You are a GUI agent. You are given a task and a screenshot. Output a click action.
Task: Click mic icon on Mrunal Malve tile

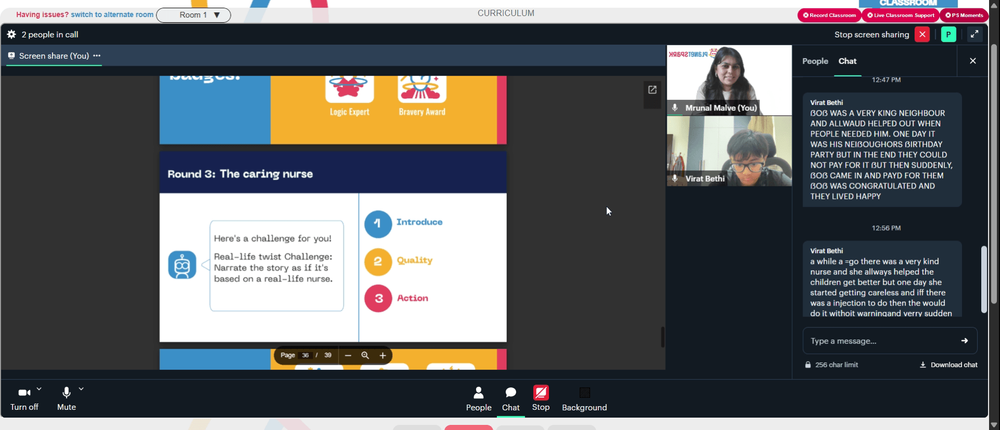click(x=675, y=108)
